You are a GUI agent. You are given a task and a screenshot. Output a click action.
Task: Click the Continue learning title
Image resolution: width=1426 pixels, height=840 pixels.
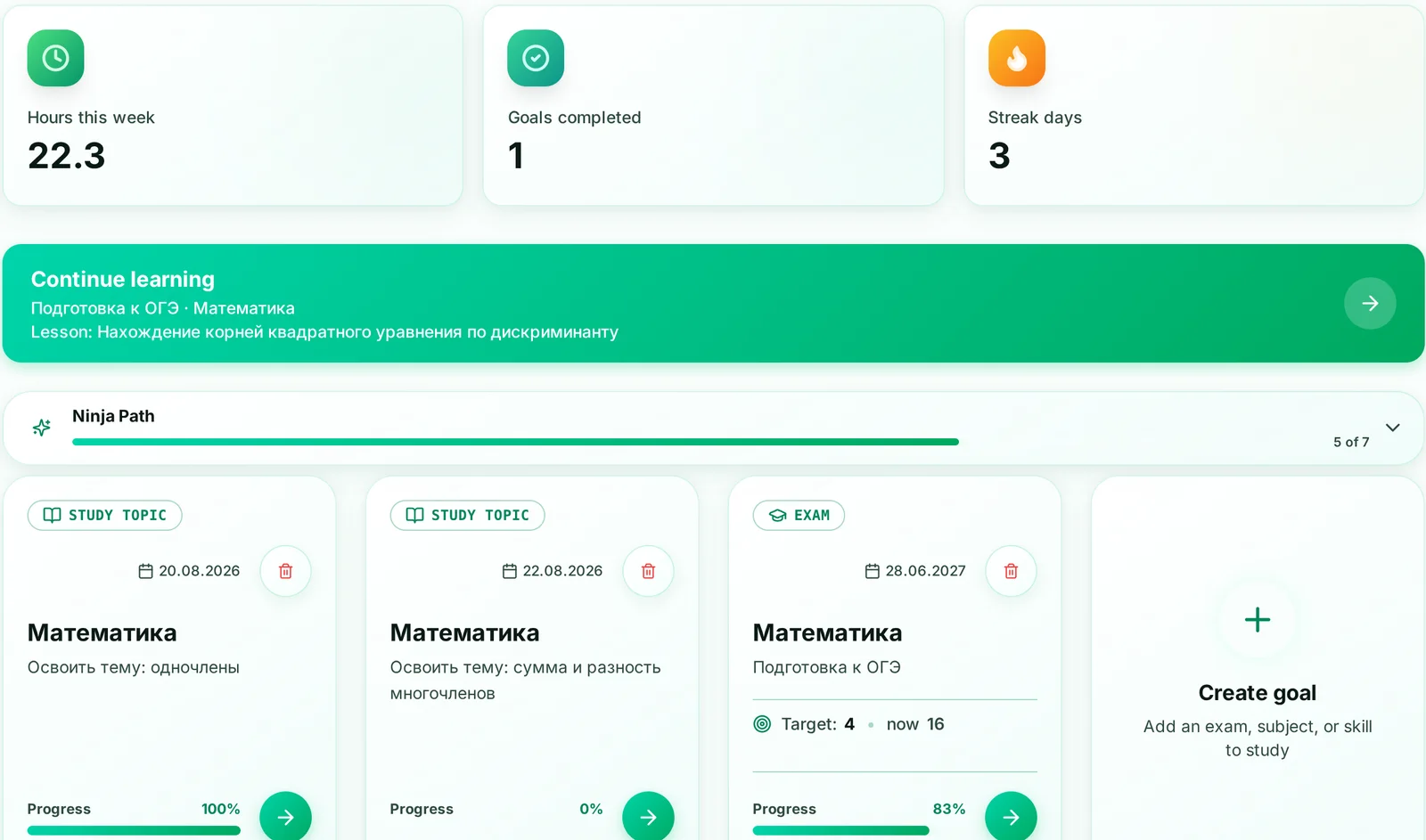point(123,280)
